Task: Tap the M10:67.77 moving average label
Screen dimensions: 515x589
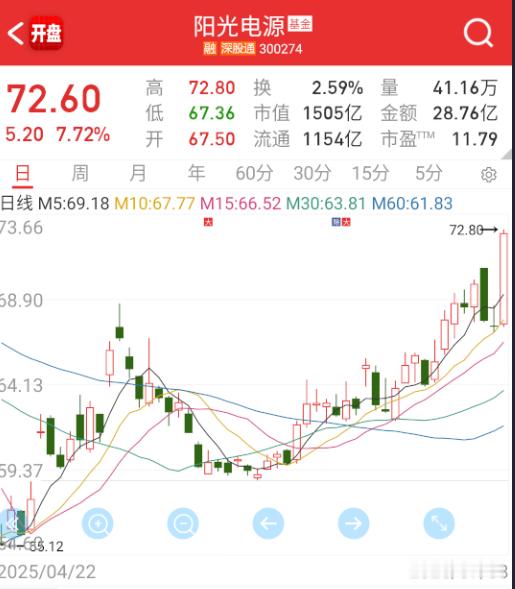Action: [x=154, y=204]
